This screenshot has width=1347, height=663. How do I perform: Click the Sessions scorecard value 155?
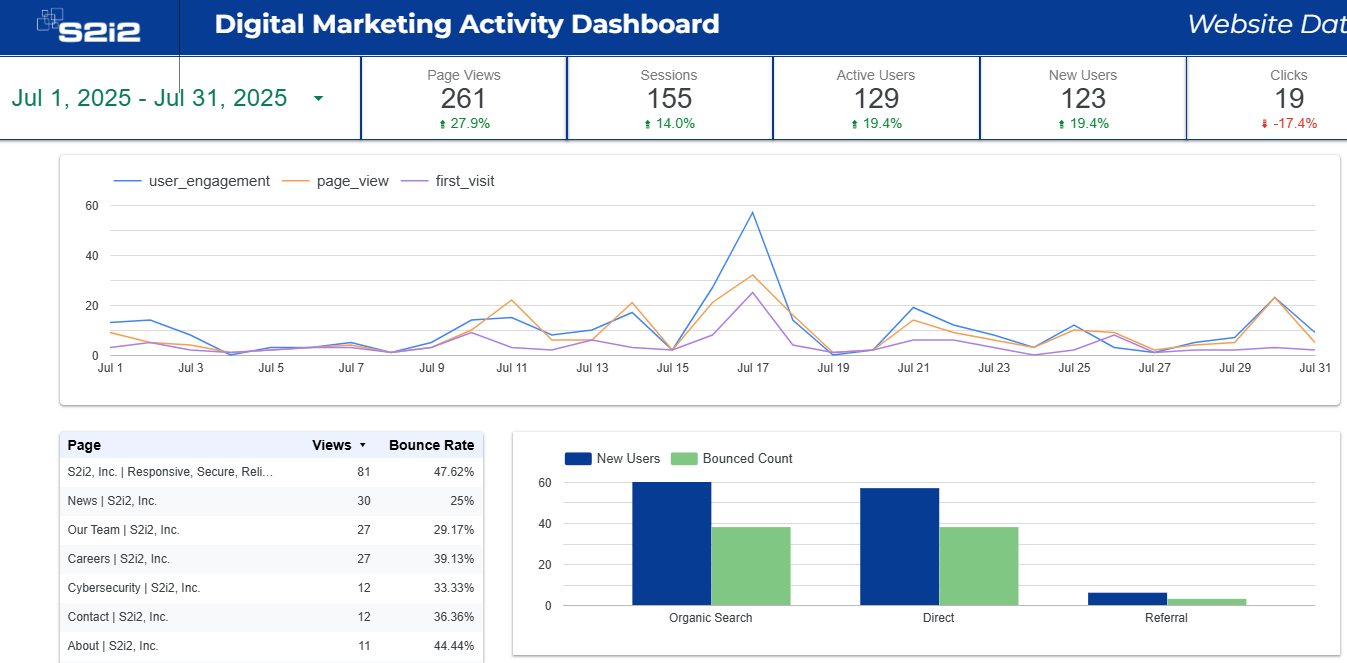[669, 98]
